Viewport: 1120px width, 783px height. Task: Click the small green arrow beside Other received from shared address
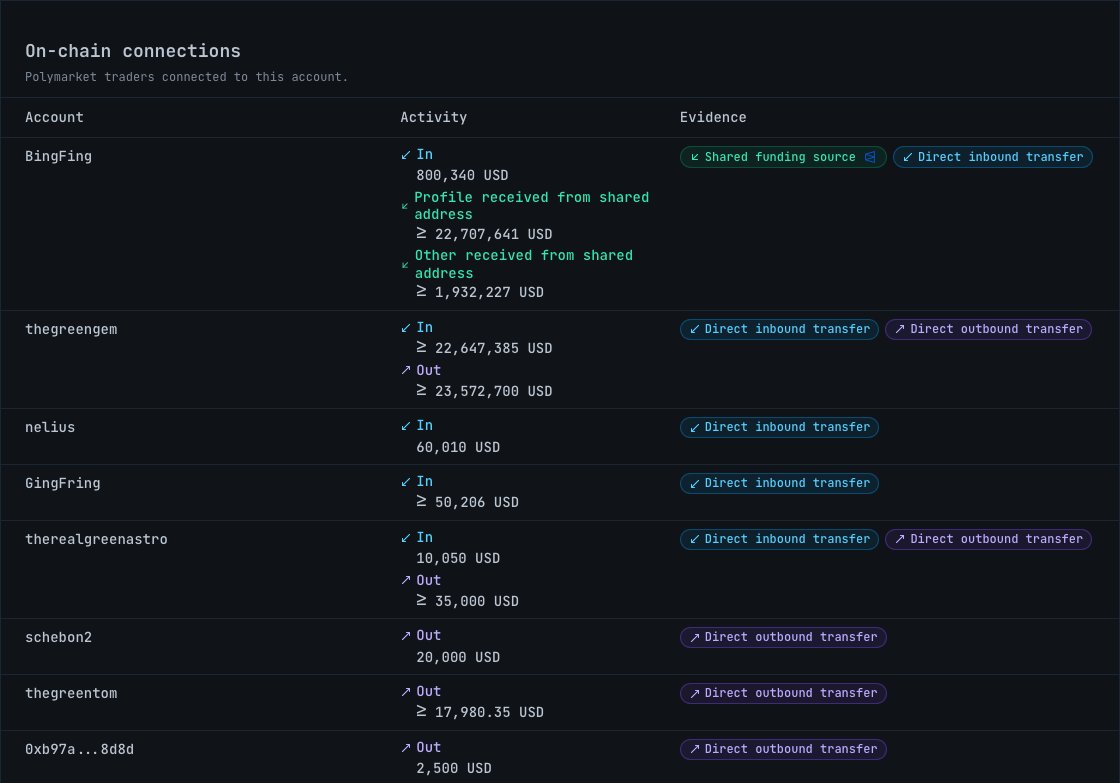coord(405,265)
